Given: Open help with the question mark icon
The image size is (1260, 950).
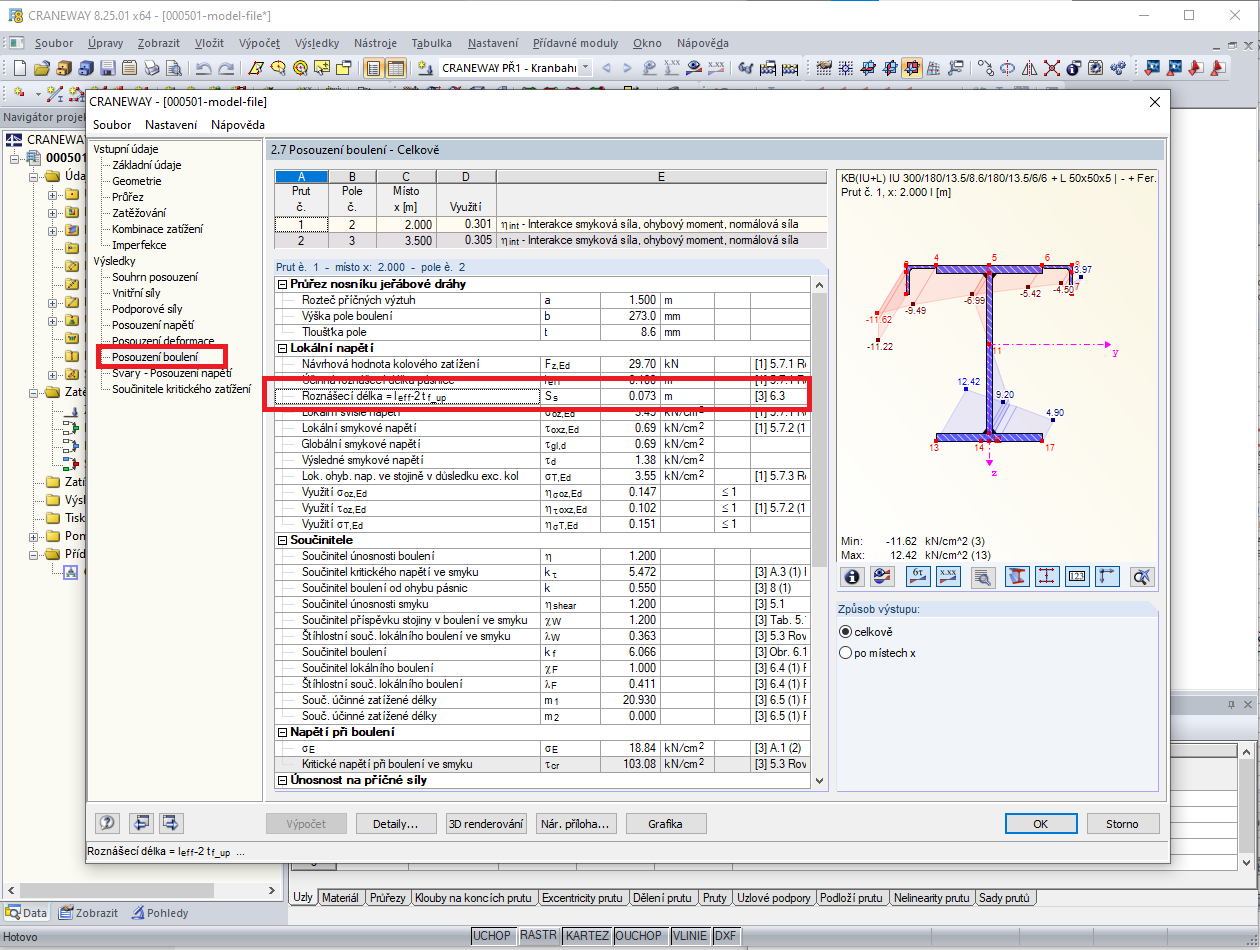Looking at the screenshot, I should pos(108,823).
